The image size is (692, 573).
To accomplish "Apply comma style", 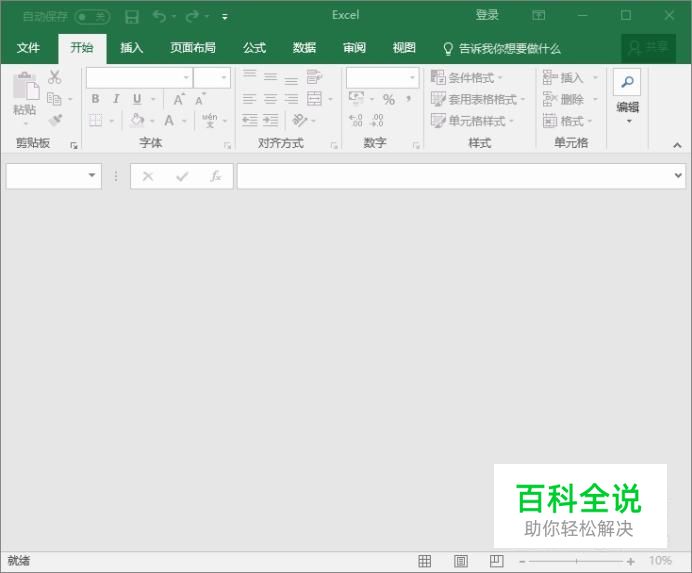I will click(x=409, y=98).
